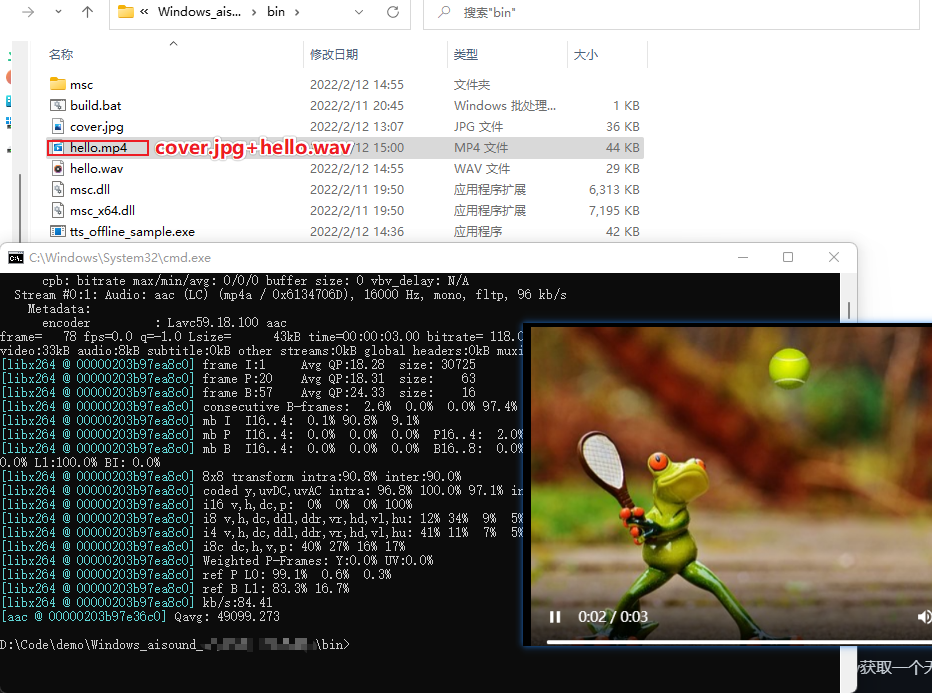Select the hello.mp4 video file icon
This screenshot has width=932, height=693.
coord(58,147)
